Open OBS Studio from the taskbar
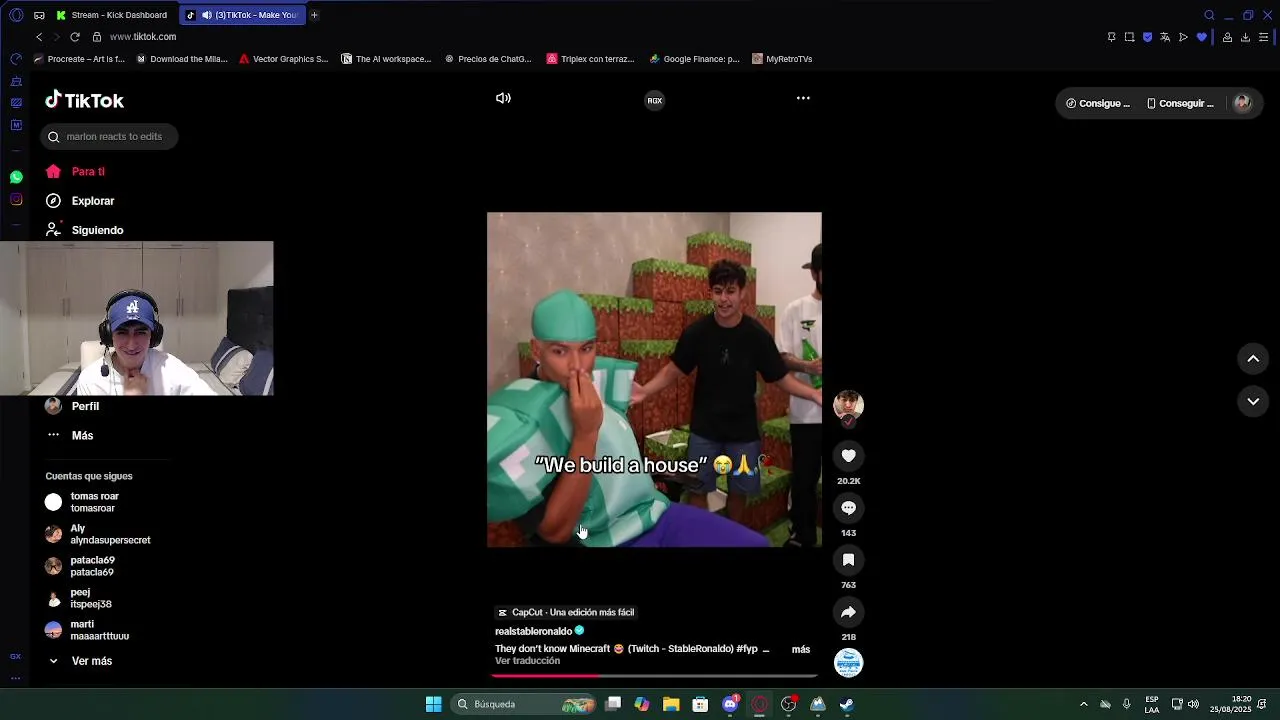This screenshot has height=720, width=1280. [x=788, y=704]
